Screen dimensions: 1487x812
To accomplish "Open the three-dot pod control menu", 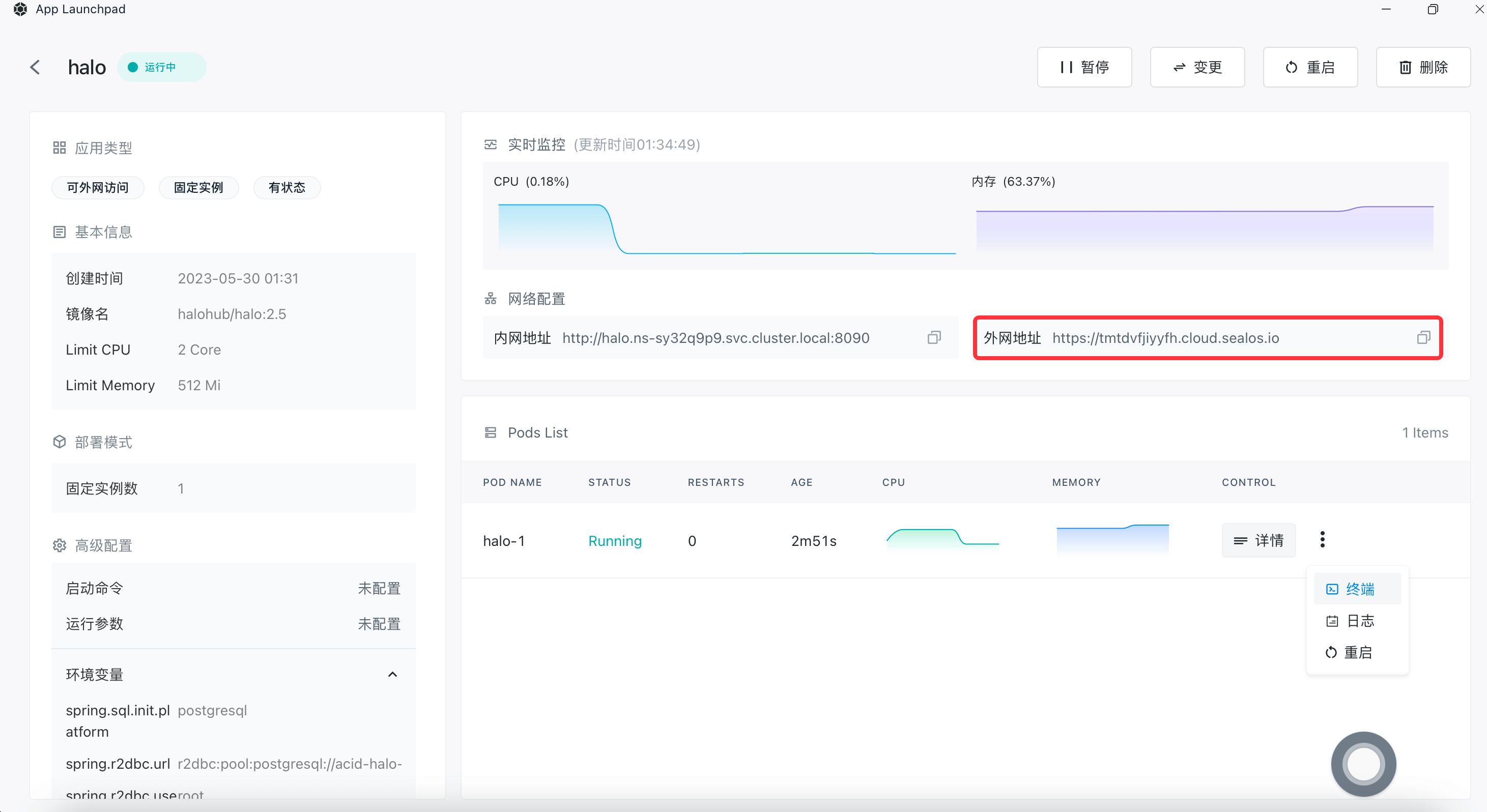I will point(1322,540).
